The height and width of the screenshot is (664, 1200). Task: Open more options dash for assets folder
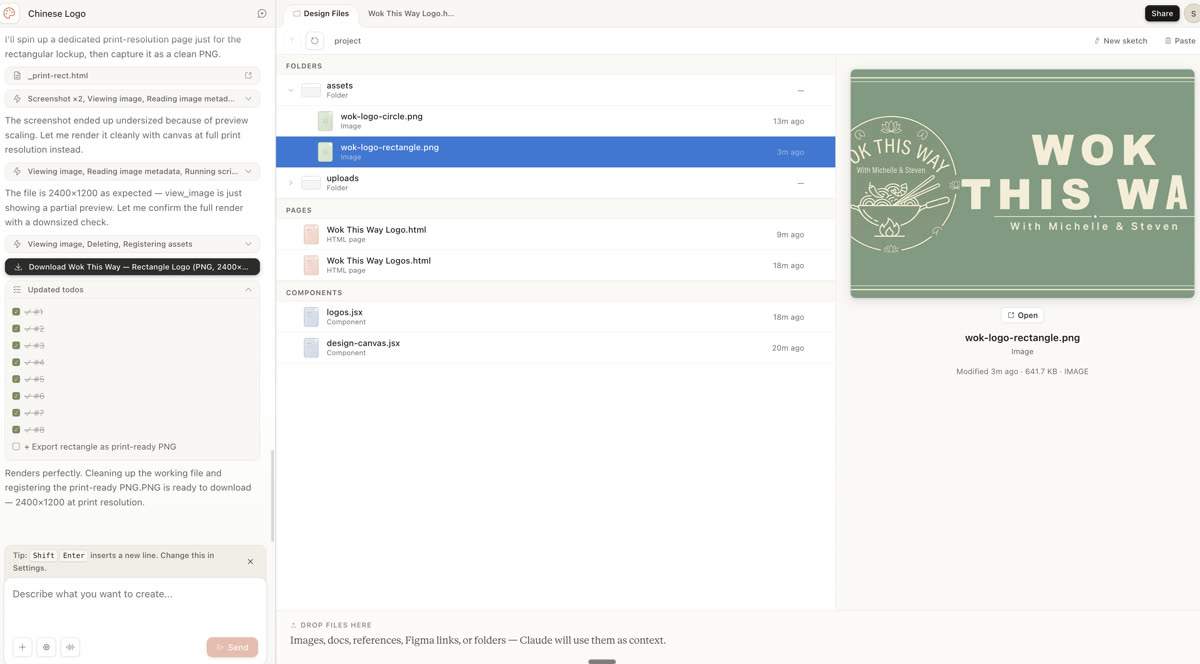click(801, 90)
